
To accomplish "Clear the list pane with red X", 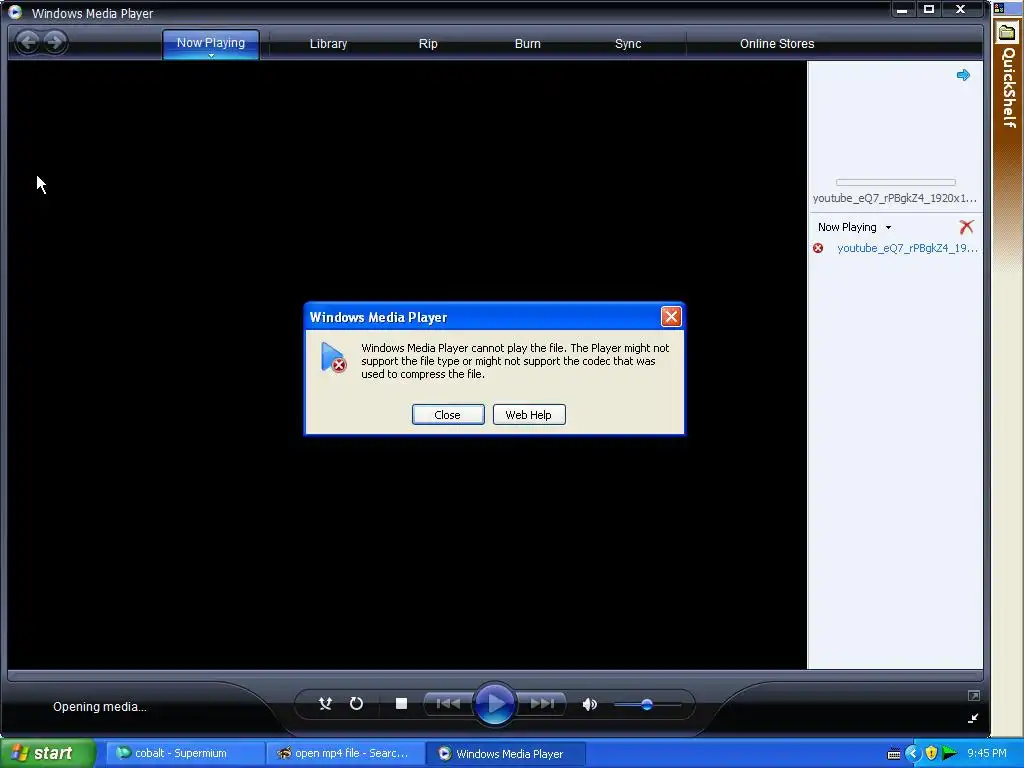I will (967, 227).
